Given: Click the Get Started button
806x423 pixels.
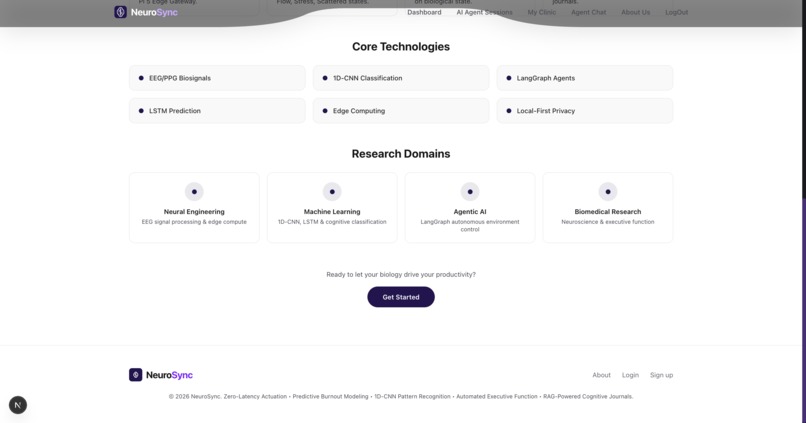Looking at the screenshot, I should point(401,297).
